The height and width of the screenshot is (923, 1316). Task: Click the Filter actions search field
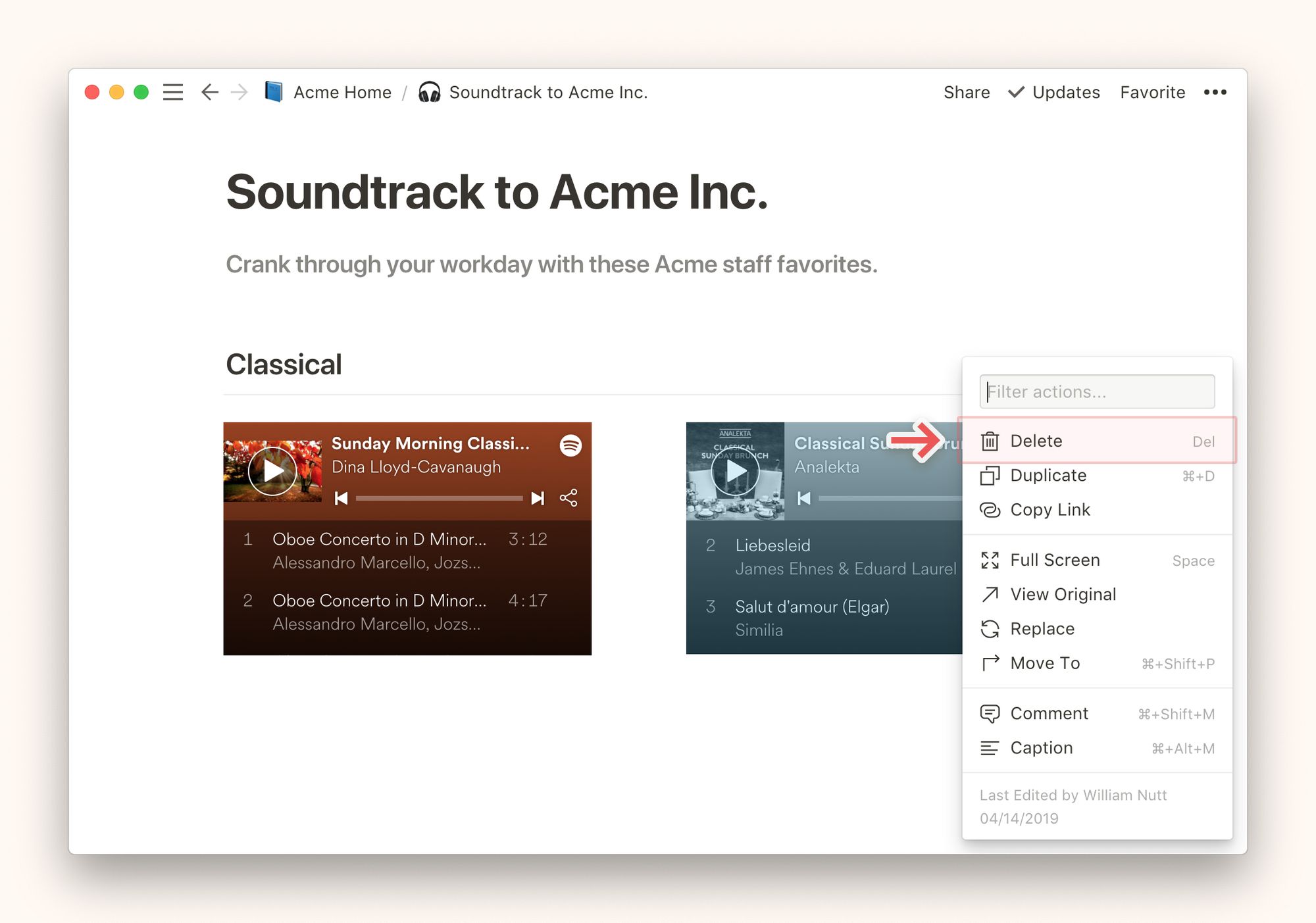(1096, 391)
